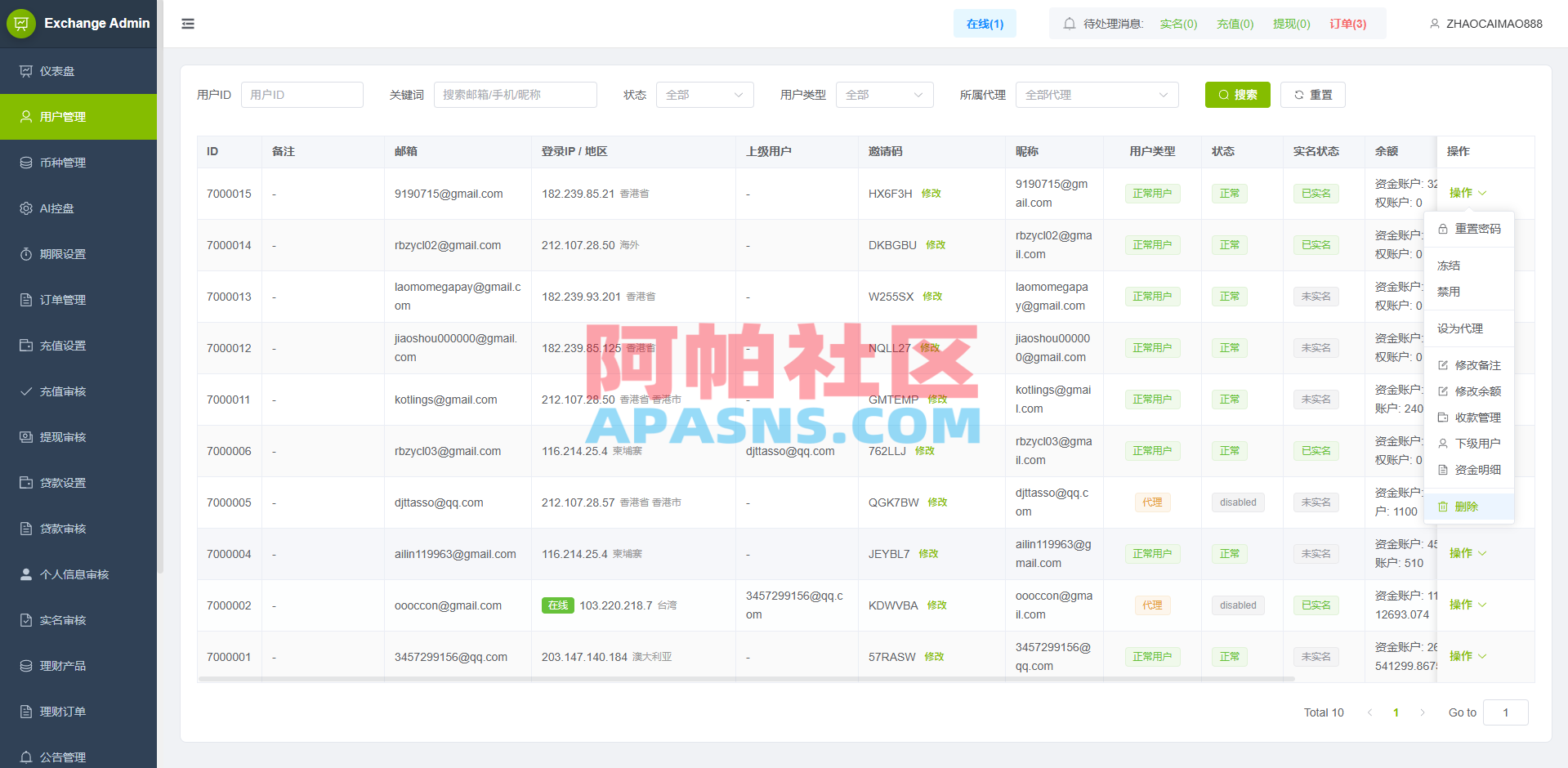The height and width of the screenshot is (768, 1568).
Task: Expand the 用户类型 dropdown
Action: [x=884, y=95]
